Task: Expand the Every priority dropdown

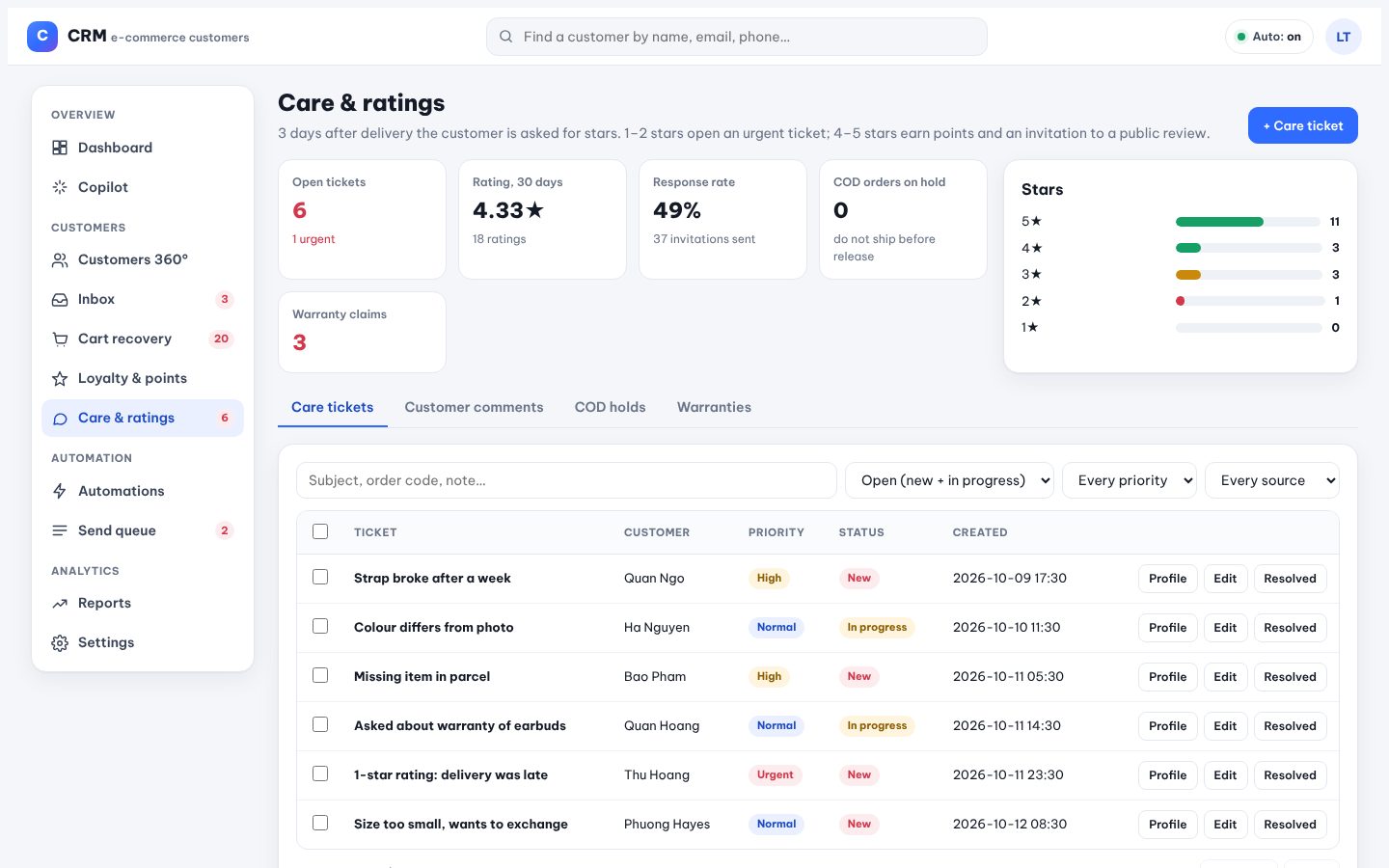Action: 1129,480
